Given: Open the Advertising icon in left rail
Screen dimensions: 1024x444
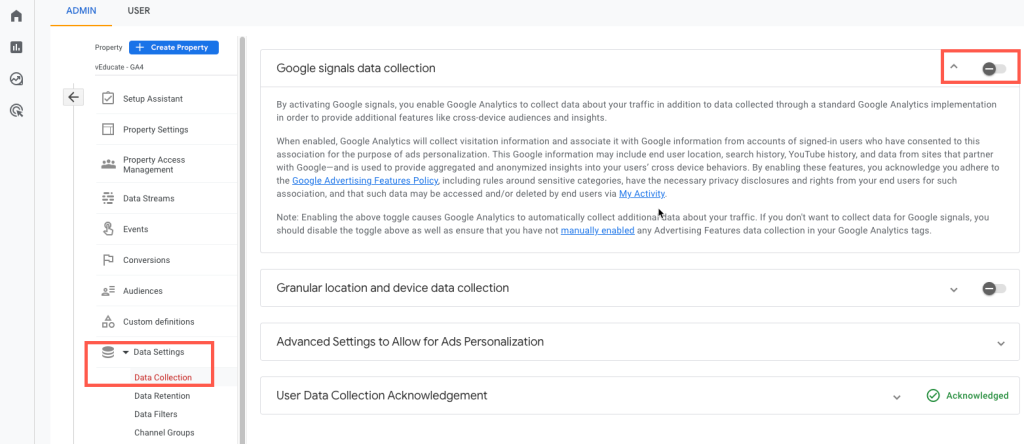Looking at the screenshot, I should [16, 110].
